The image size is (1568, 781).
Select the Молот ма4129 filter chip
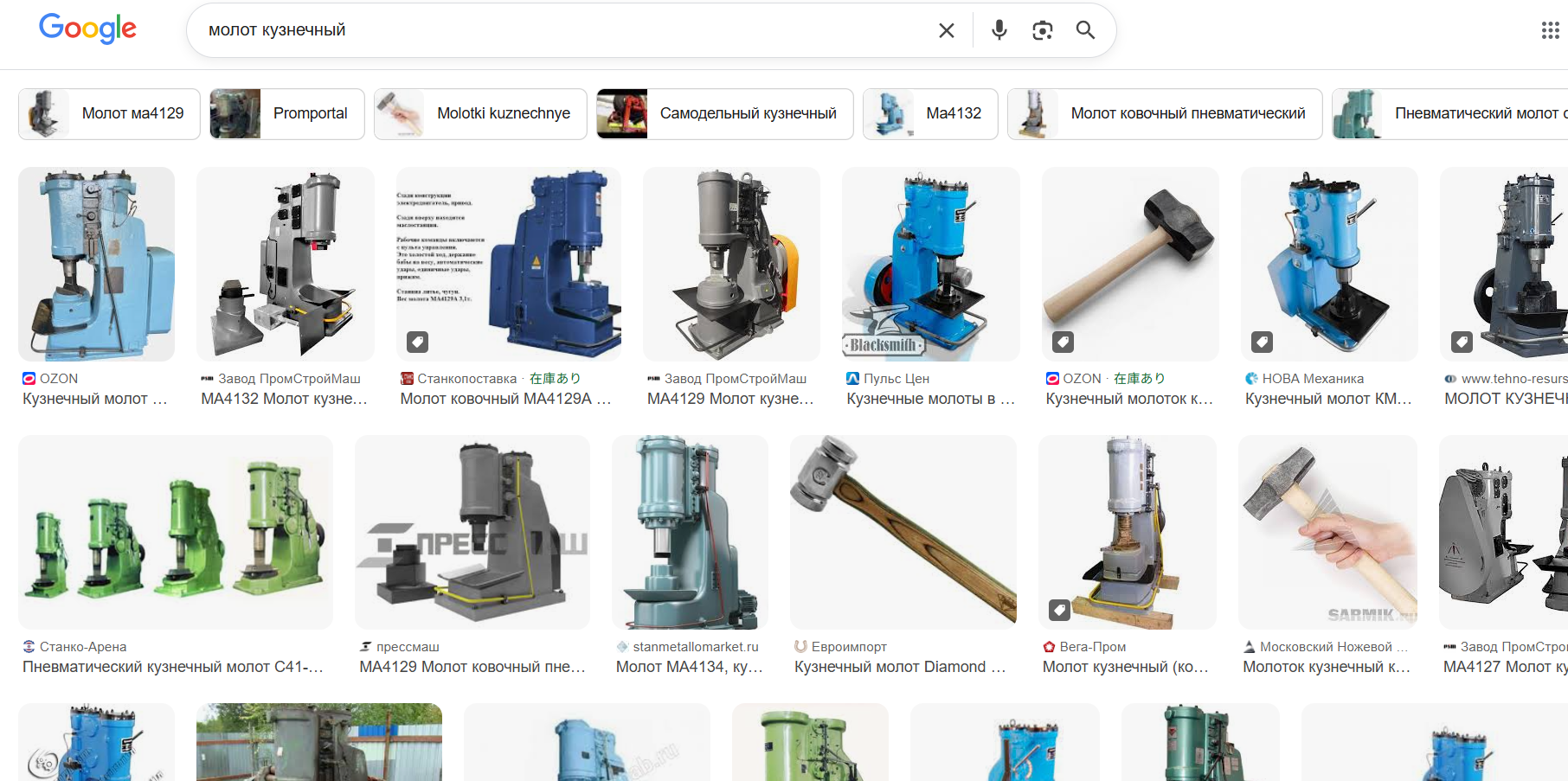pos(109,113)
